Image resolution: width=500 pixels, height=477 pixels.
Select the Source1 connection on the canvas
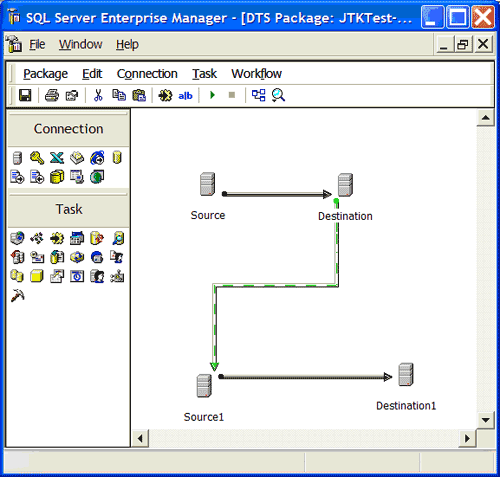tap(204, 386)
